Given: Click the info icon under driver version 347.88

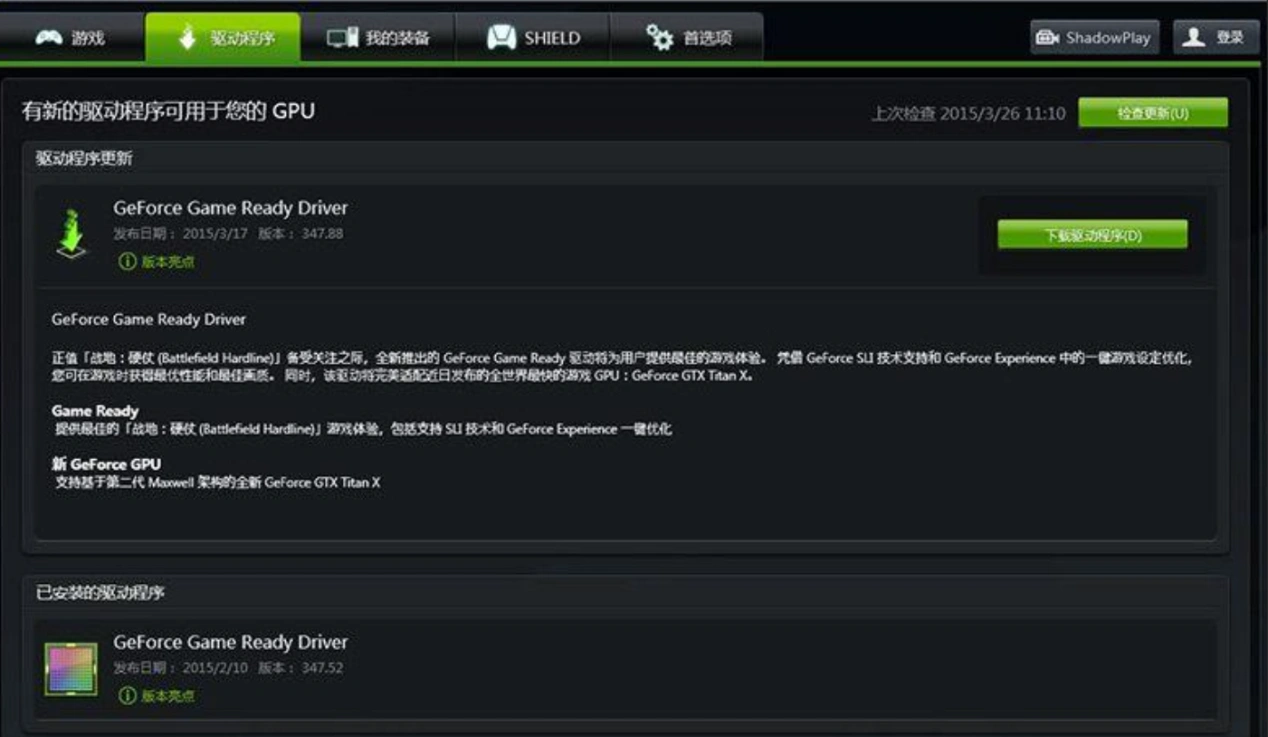Looking at the screenshot, I should tap(127, 262).
